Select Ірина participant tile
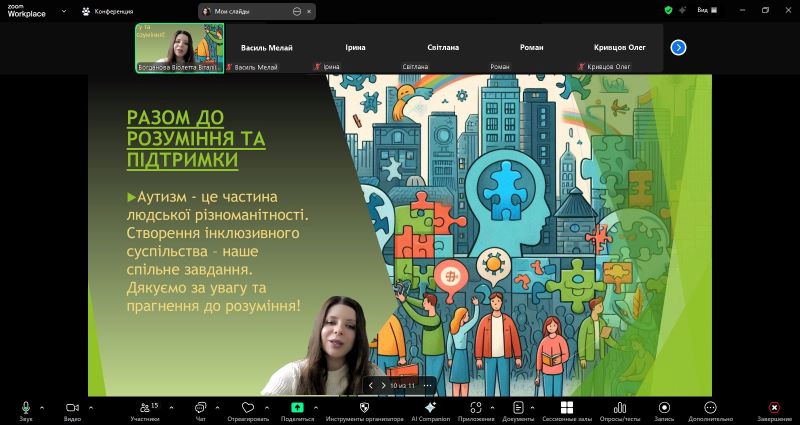 click(x=355, y=48)
